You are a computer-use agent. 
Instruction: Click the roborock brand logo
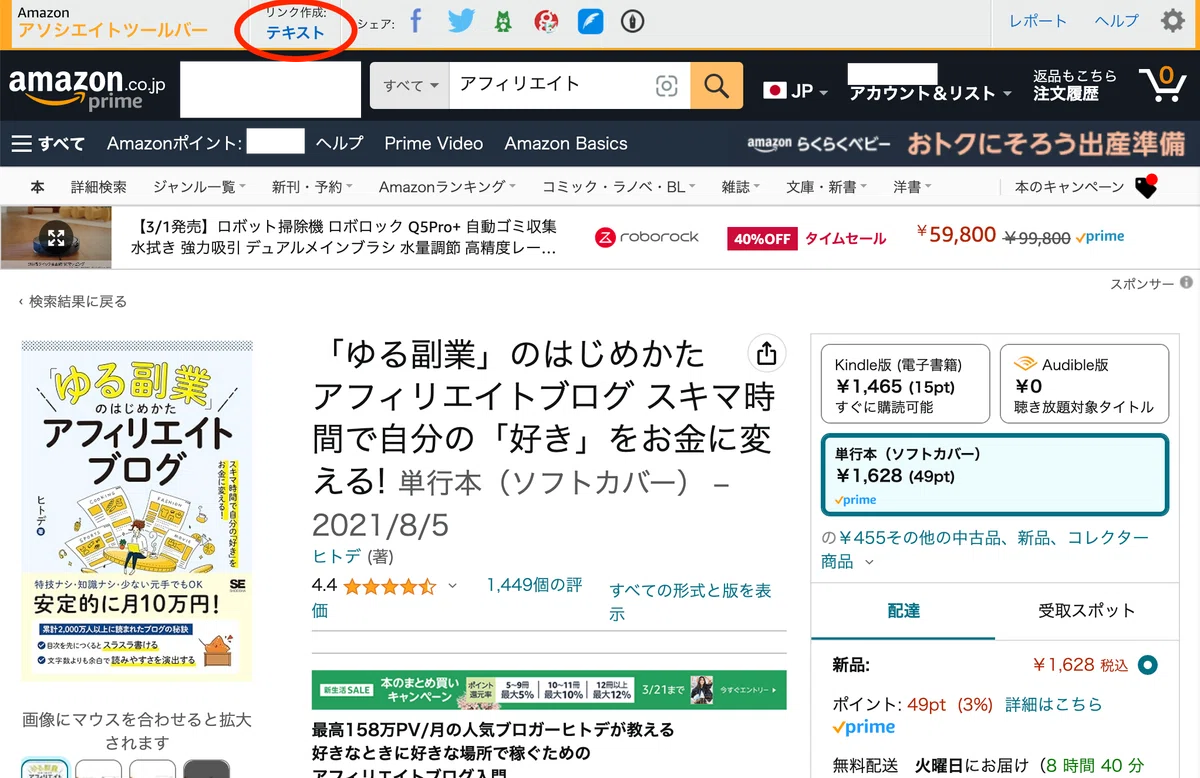click(x=647, y=237)
